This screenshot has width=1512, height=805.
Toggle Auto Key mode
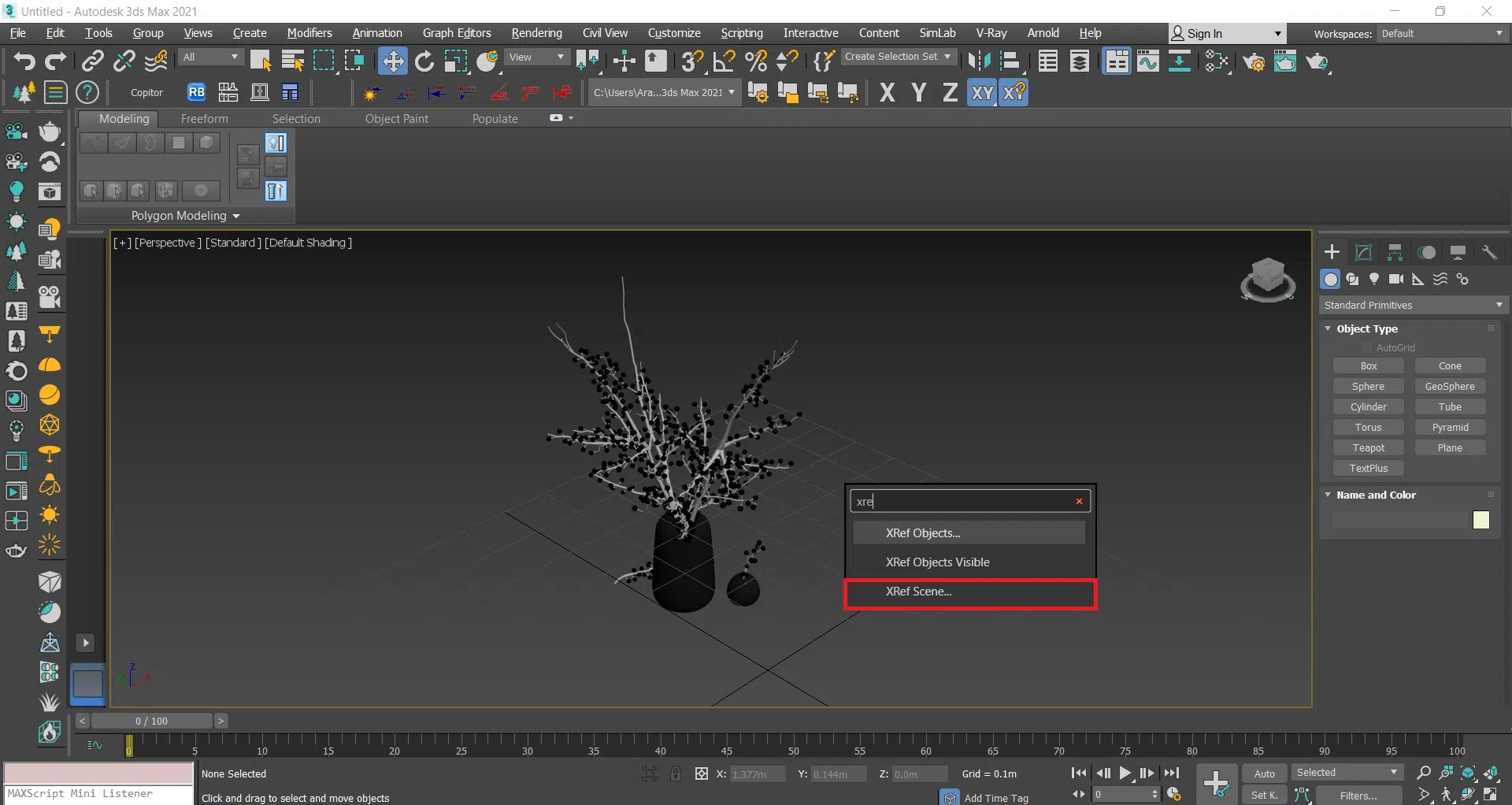[x=1264, y=773]
